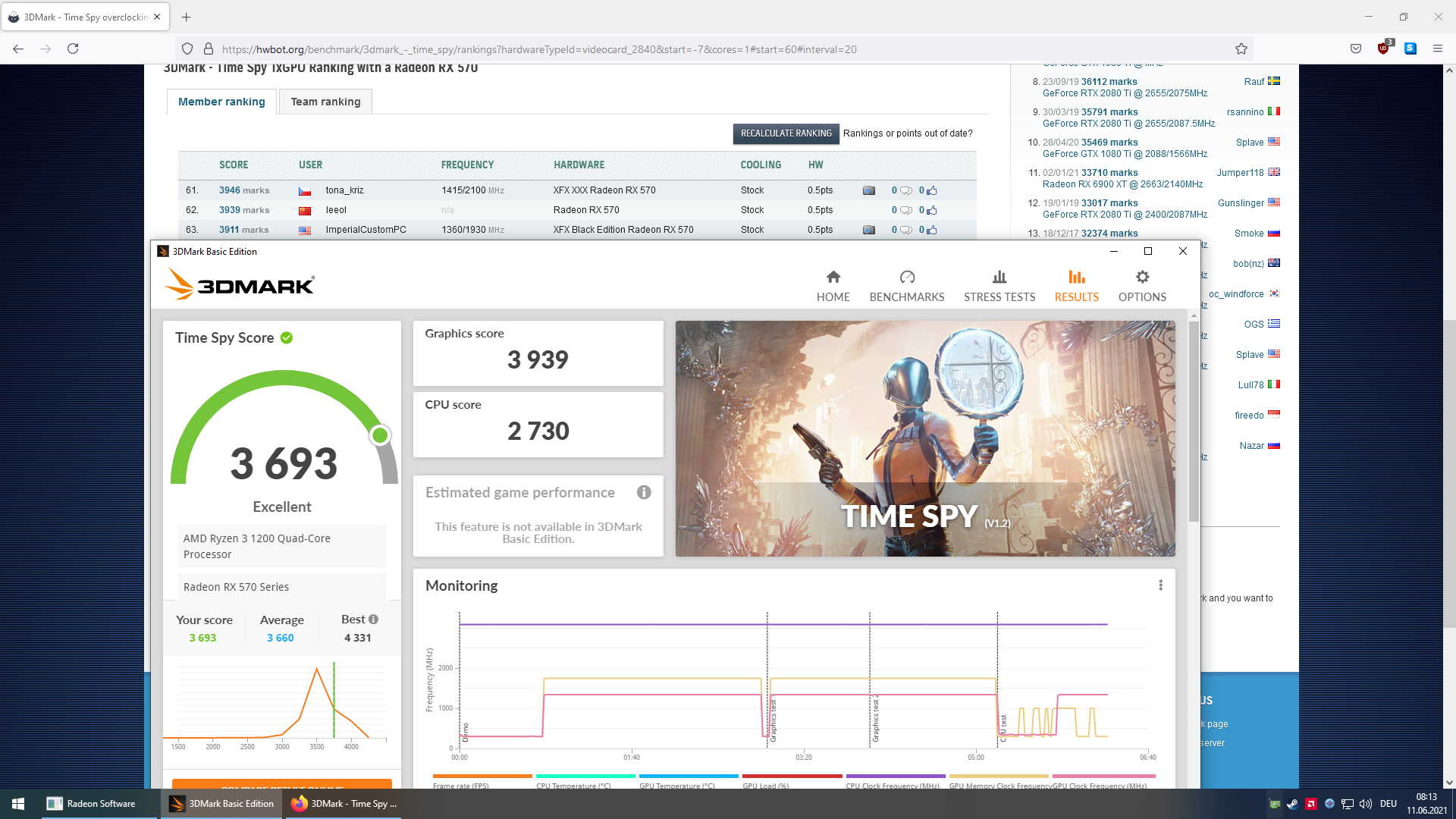The height and width of the screenshot is (819, 1456).
Task: Click info icon next to Best score
Action: (373, 620)
